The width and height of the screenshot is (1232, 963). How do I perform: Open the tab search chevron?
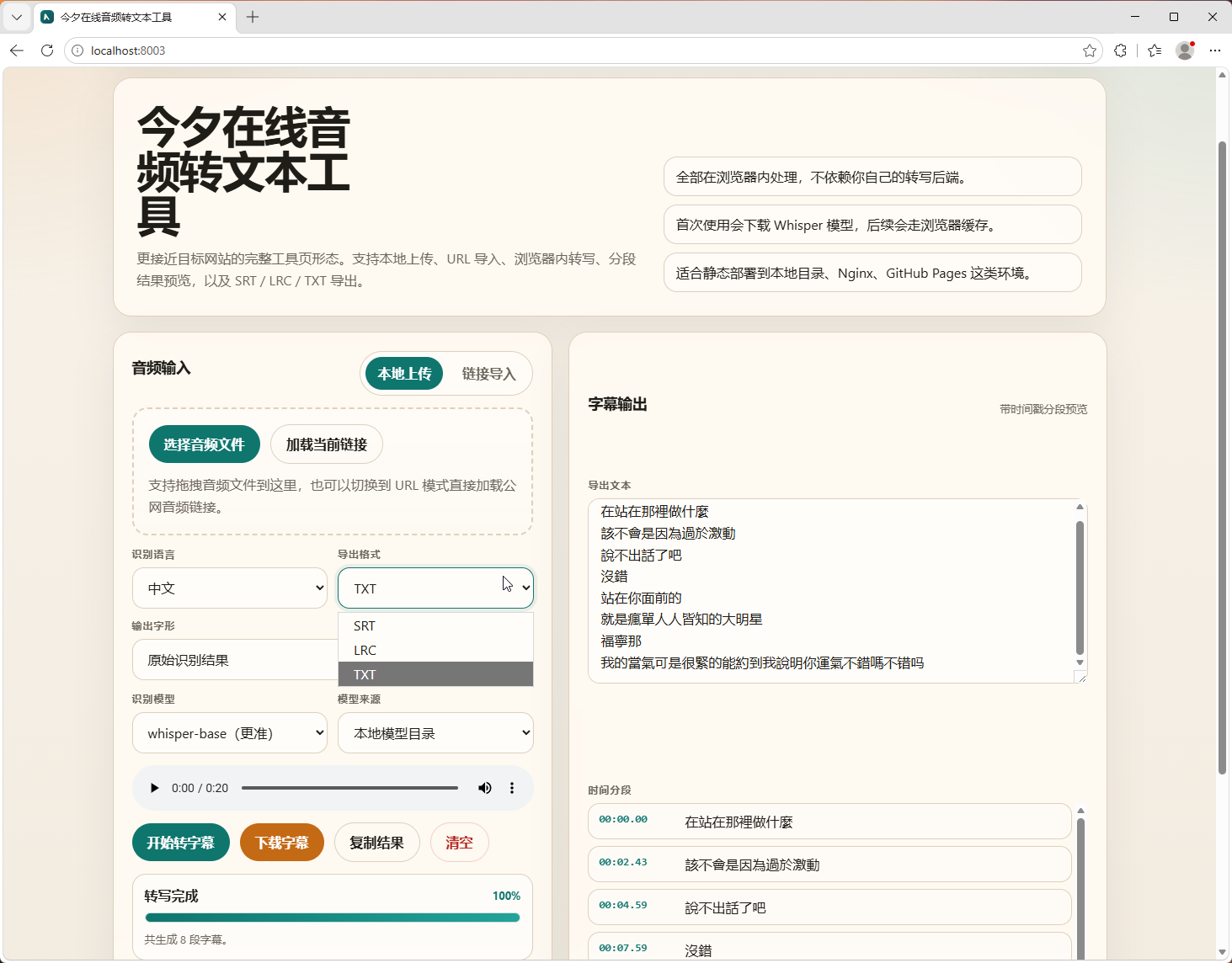pyautogui.click(x=17, y=17)
